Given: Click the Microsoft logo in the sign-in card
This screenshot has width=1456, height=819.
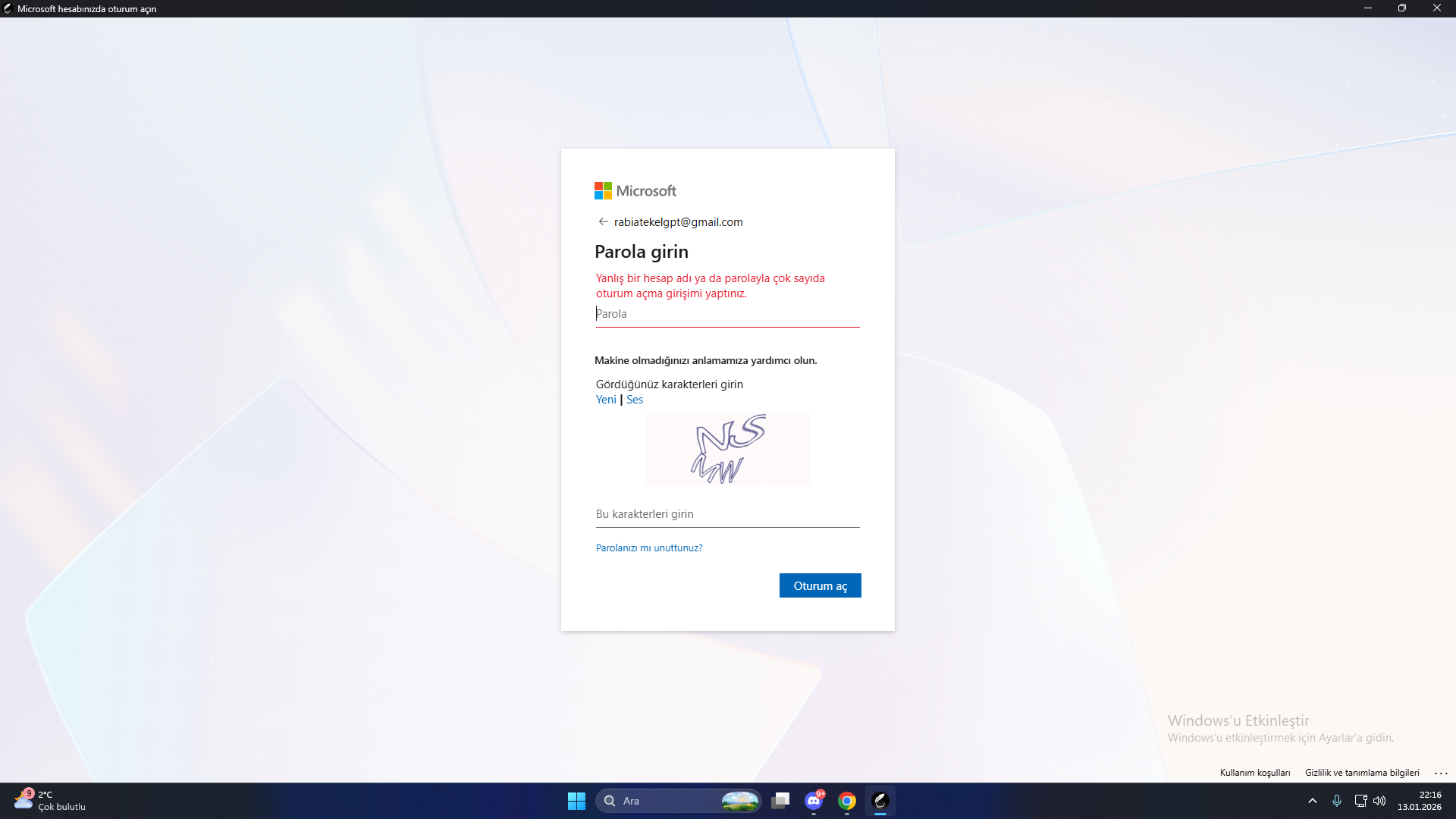Looking at the screenshot, I should (x=635, y=190).
